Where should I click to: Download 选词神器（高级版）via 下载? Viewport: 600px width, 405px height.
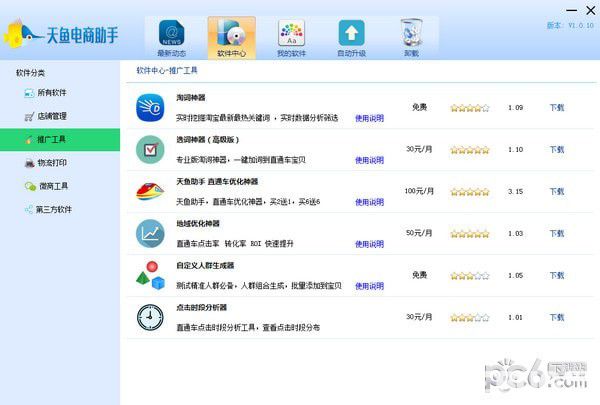(x=557, y=150)
